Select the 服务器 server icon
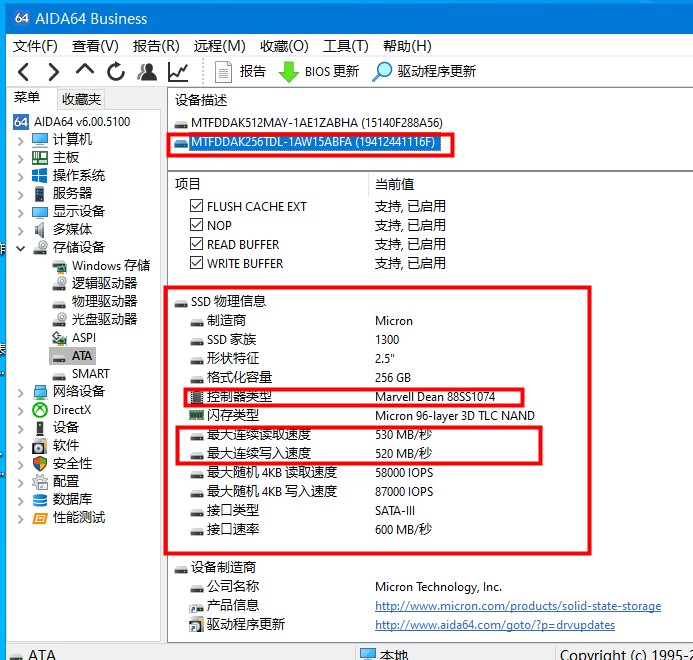 tap(40, 194)
